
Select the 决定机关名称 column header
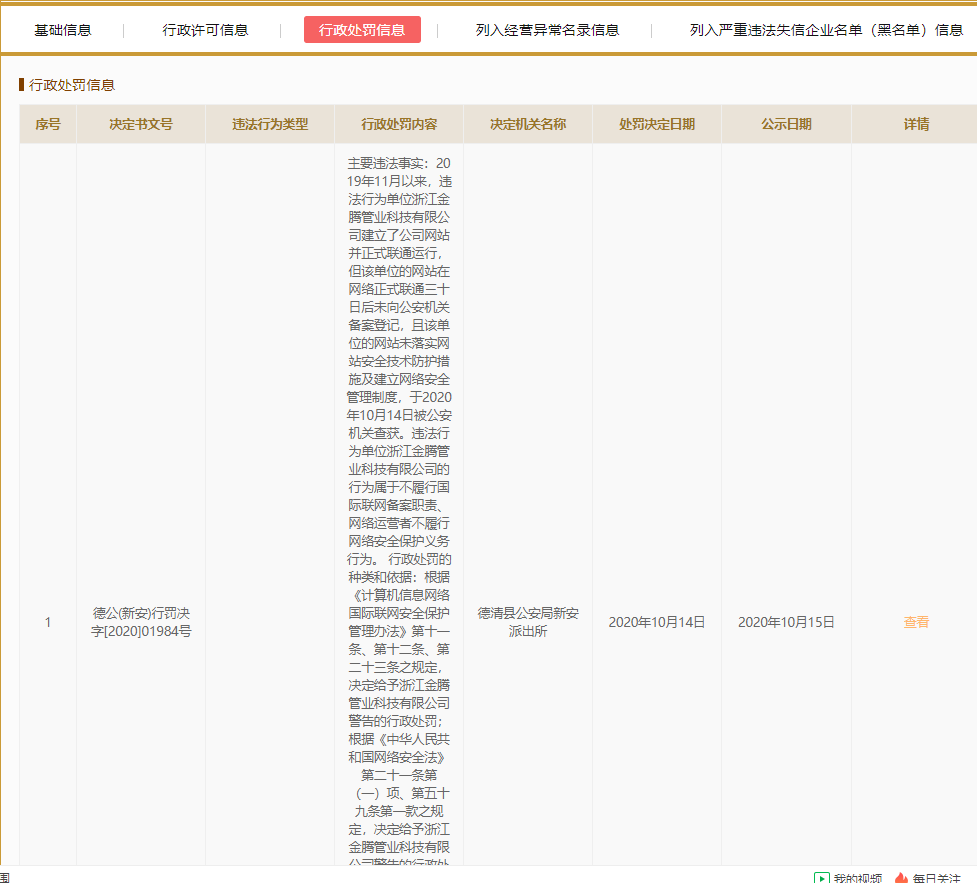528,124
